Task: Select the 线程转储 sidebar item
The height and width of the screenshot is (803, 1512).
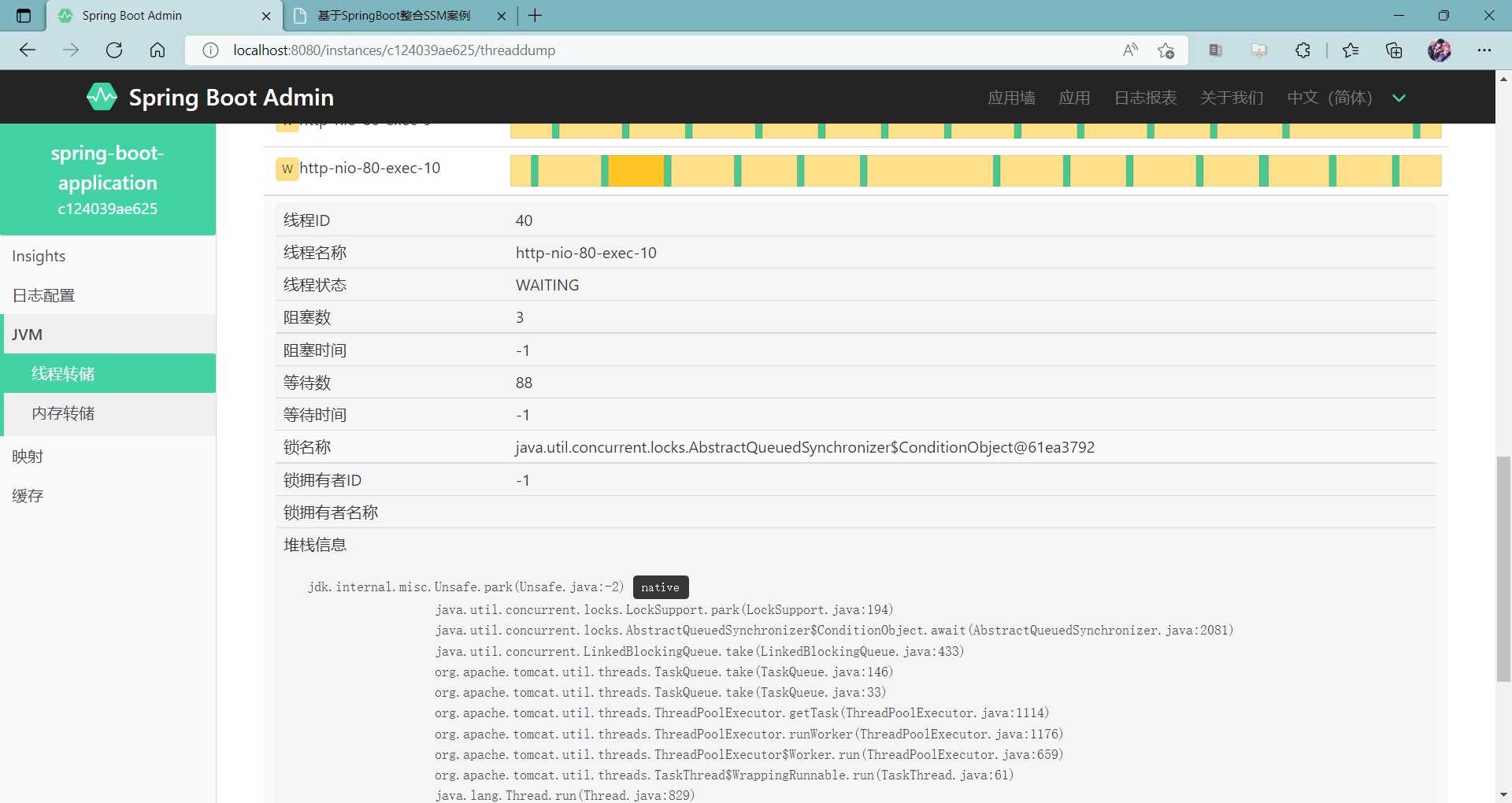Action: 109,374
